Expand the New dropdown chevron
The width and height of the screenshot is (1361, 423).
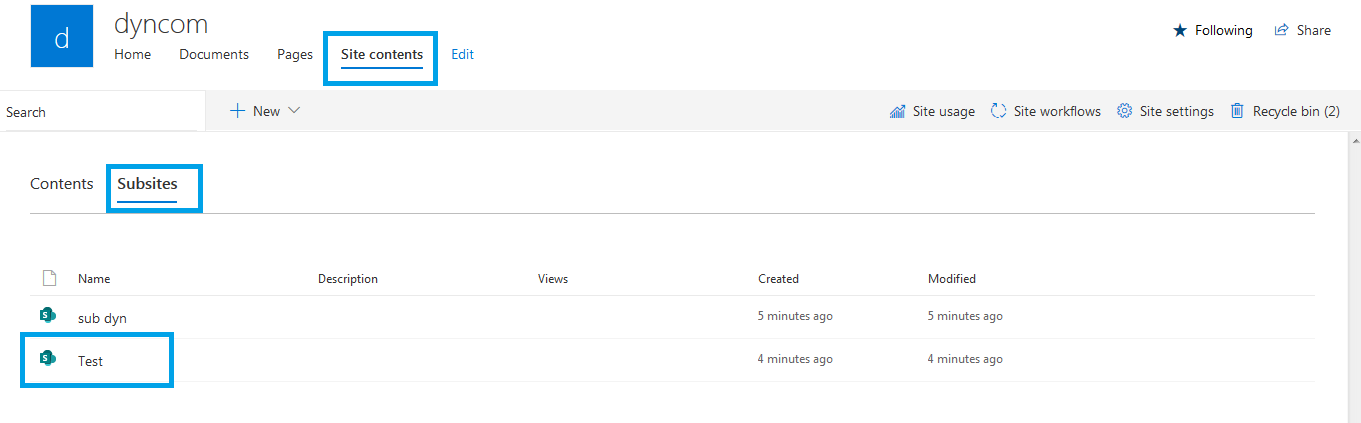coord(294,111)
